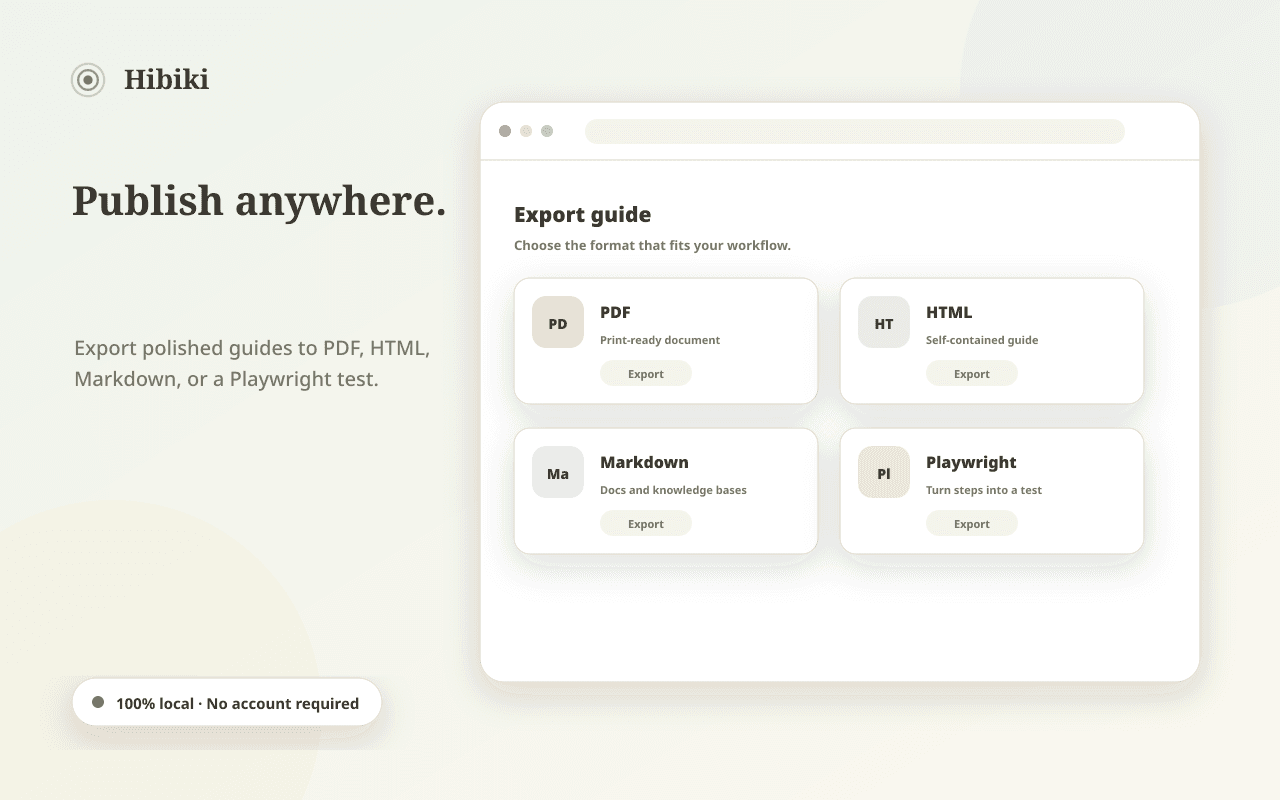
Task: Click the "Self-contained guide" description
Action: 982,340
